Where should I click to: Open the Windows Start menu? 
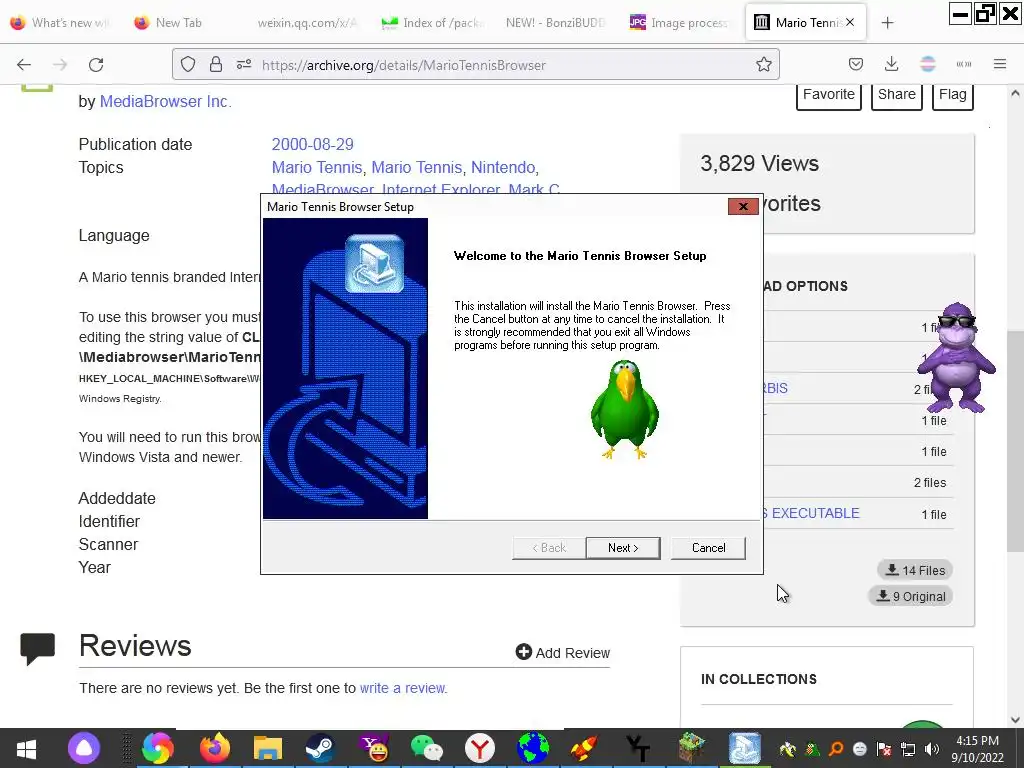(26, 748)
